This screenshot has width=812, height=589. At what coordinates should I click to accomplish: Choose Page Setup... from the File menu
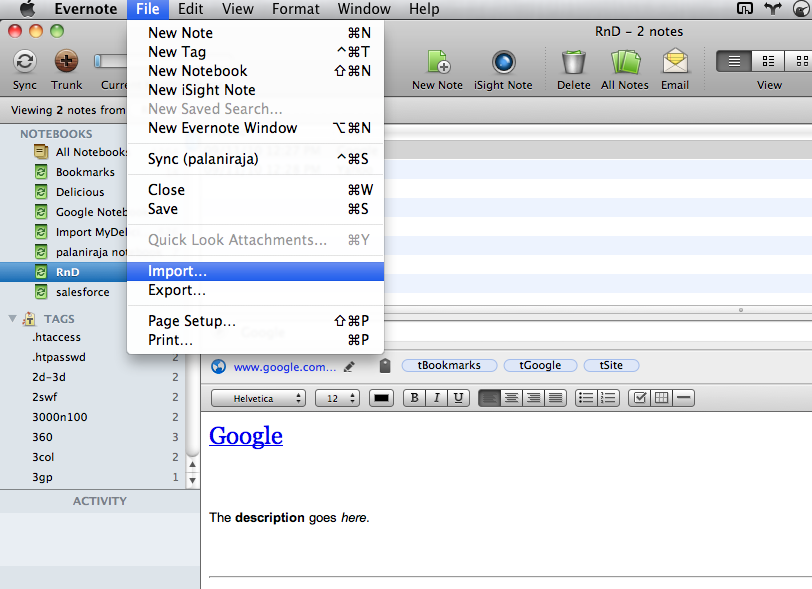[x=255, y=321]
